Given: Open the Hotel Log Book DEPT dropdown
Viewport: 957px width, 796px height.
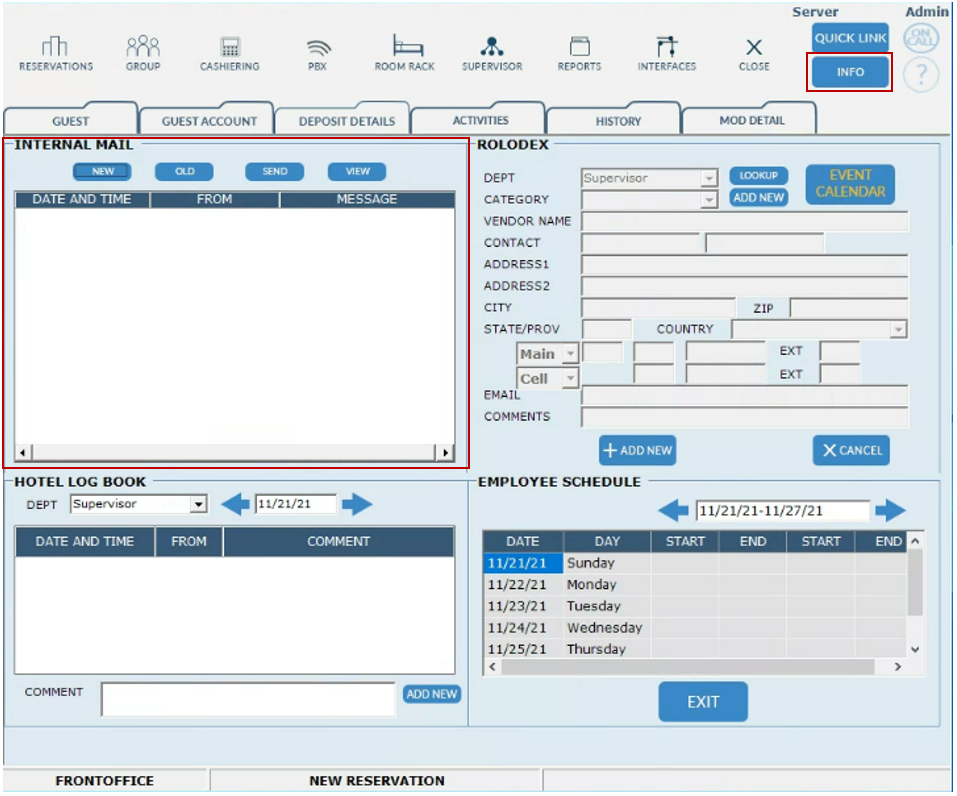Looking at the screenshot, I should click(x=198, y=505).
